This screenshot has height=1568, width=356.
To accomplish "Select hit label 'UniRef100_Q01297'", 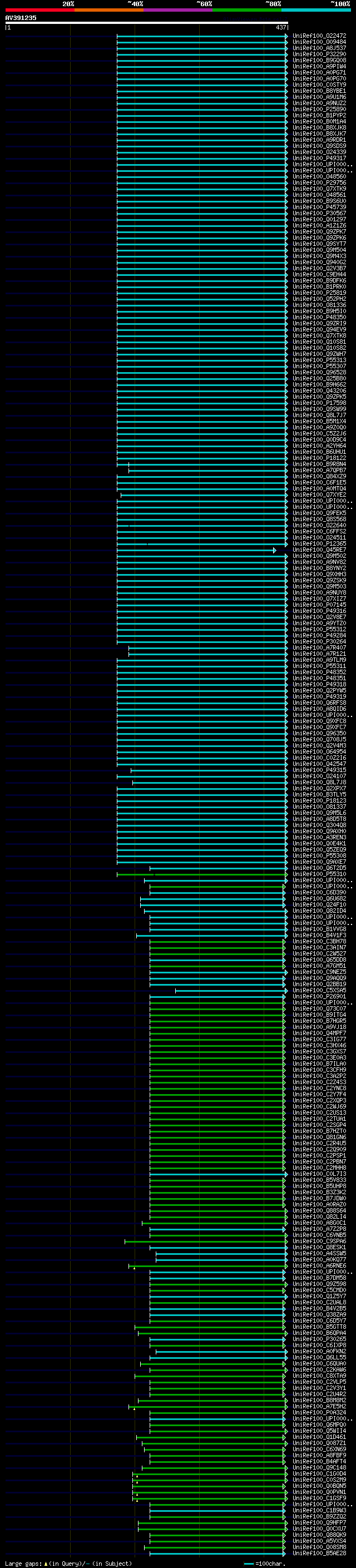I will pos(319,219).
